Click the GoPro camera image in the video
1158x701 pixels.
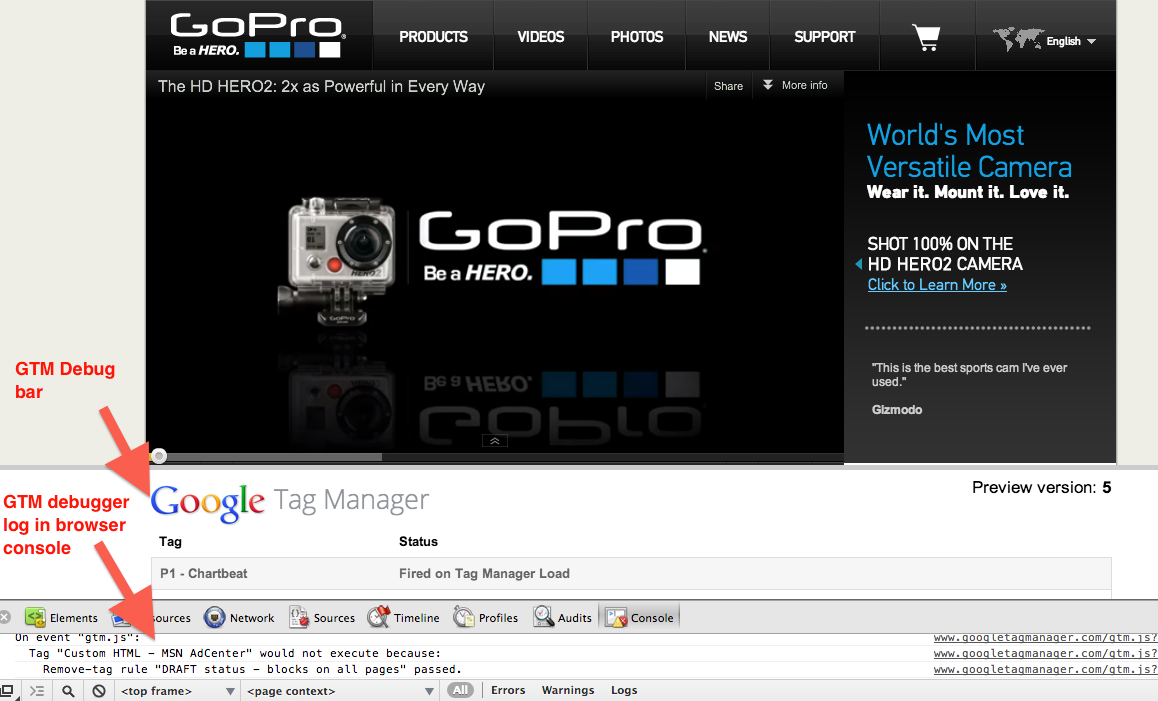pos(336,260)
